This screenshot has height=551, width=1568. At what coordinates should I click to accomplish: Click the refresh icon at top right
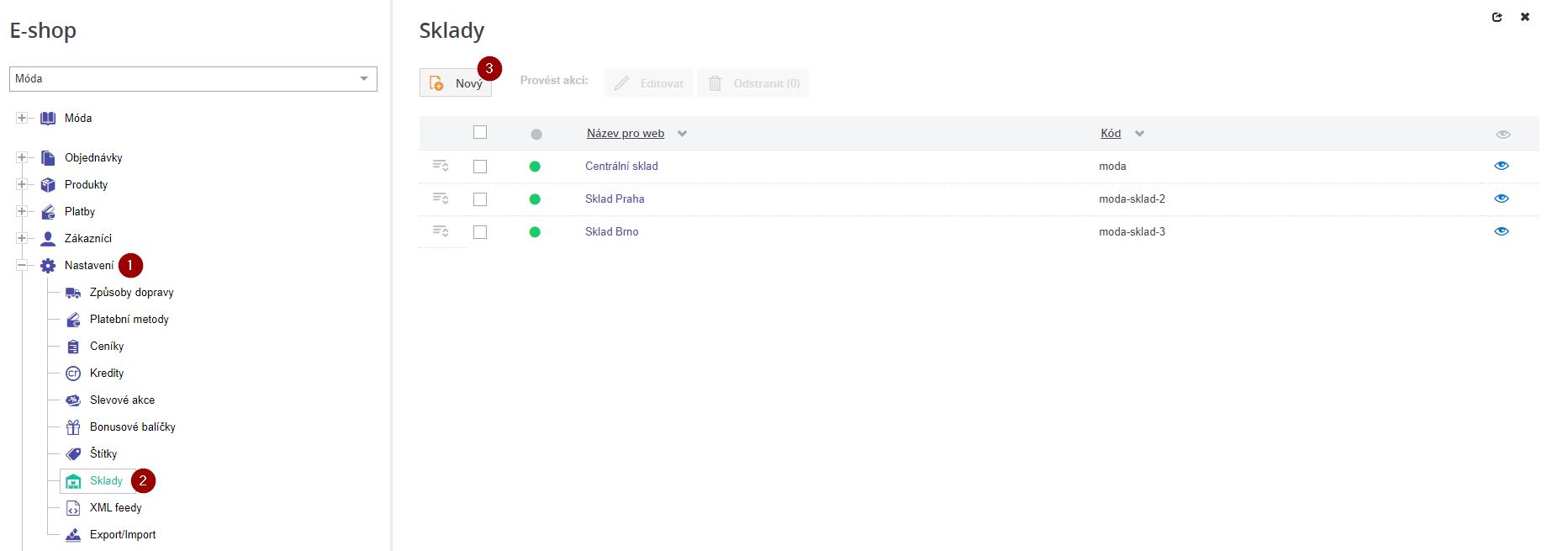[1497, 17]
